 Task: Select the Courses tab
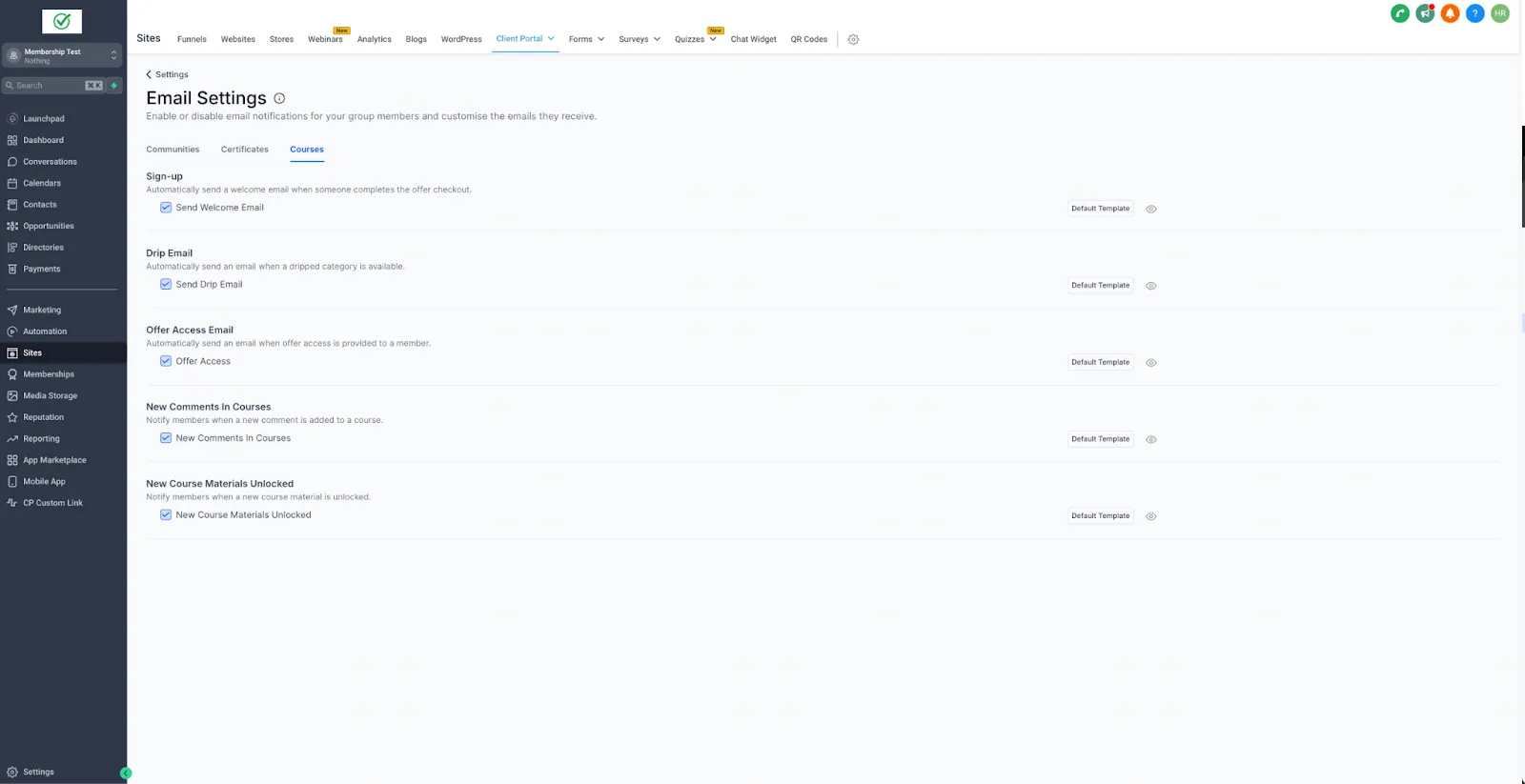coord(307,150)
